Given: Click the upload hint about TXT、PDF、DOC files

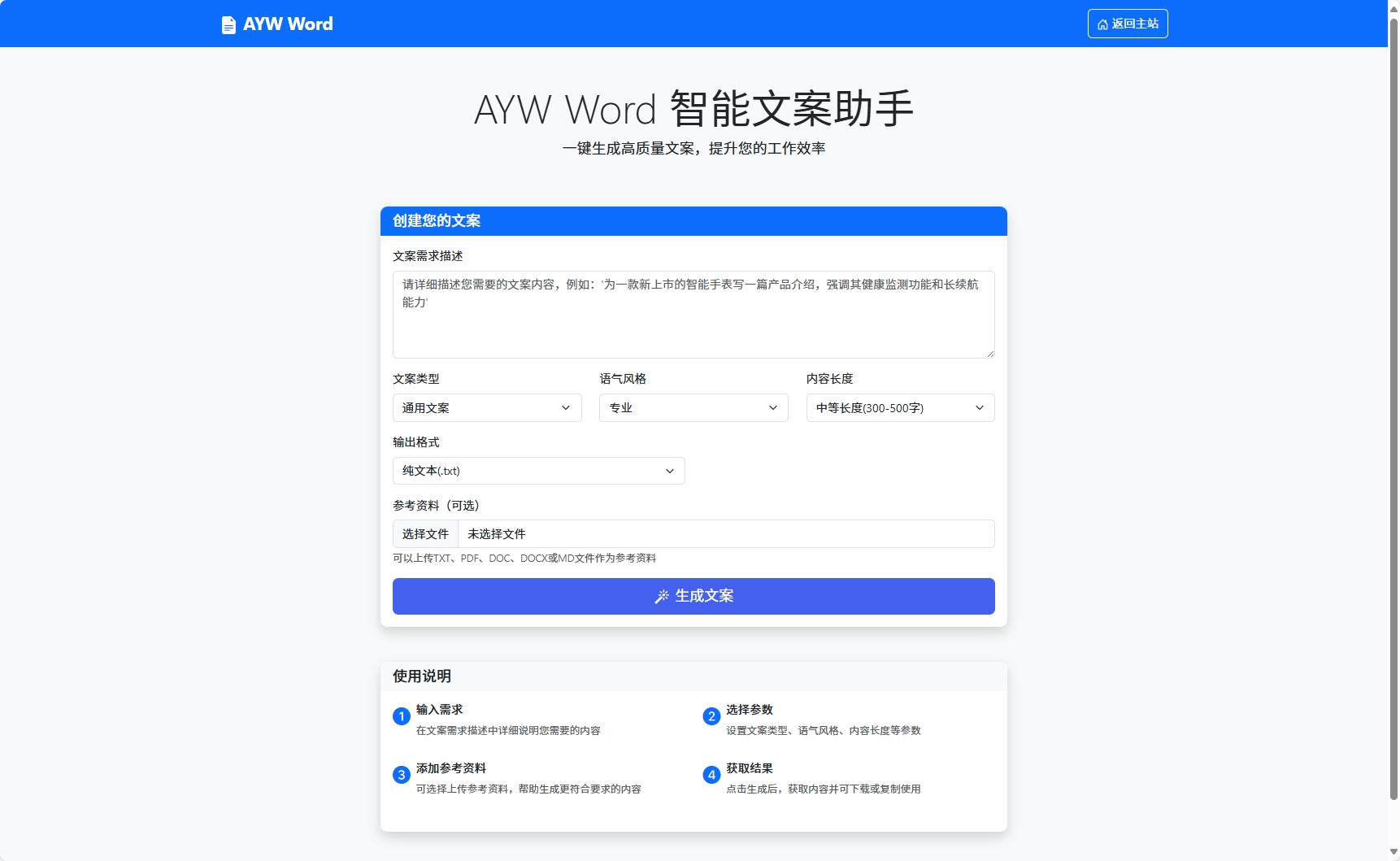Looking at the screenshot, I should [x=524, y=559].
